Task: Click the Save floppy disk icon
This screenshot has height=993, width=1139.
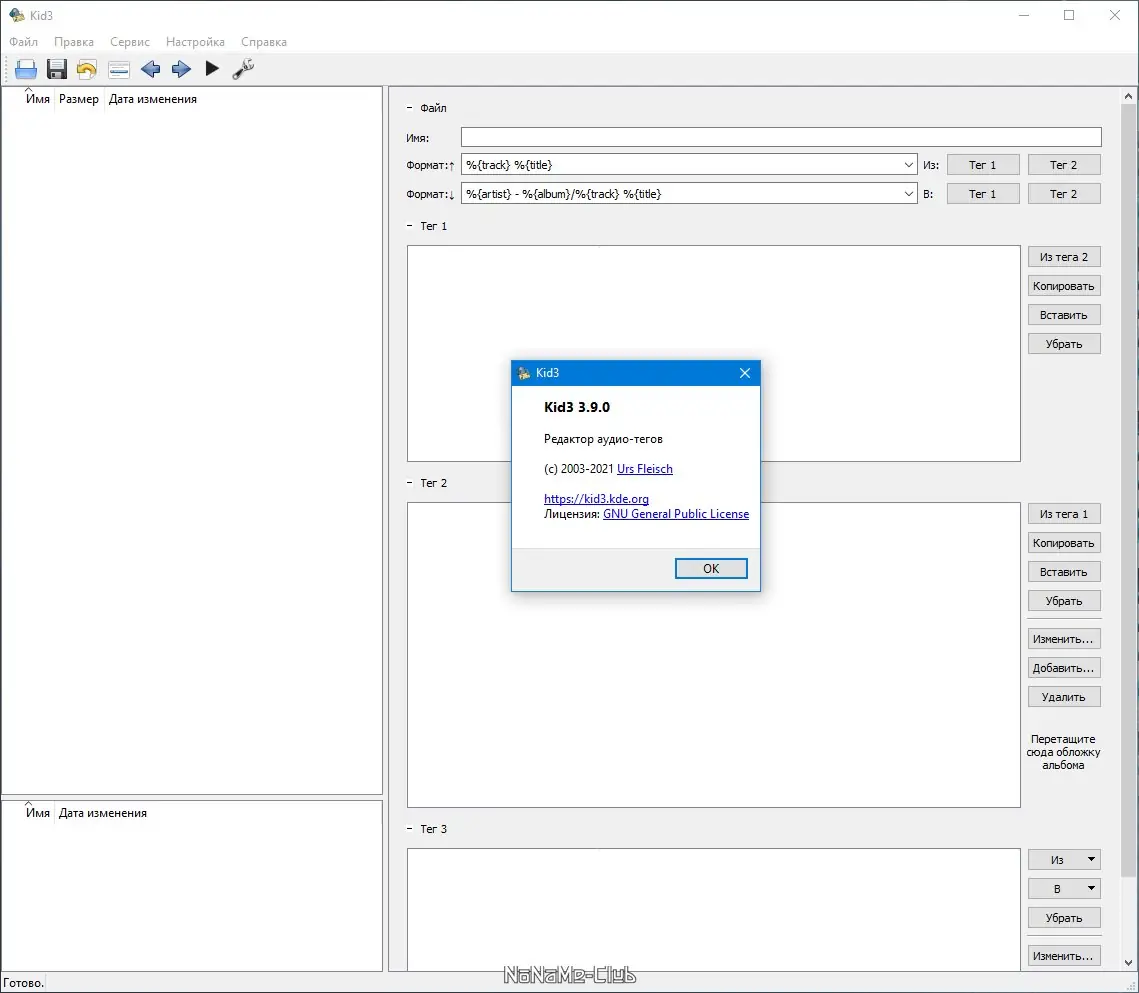Action: click(57, 69)
